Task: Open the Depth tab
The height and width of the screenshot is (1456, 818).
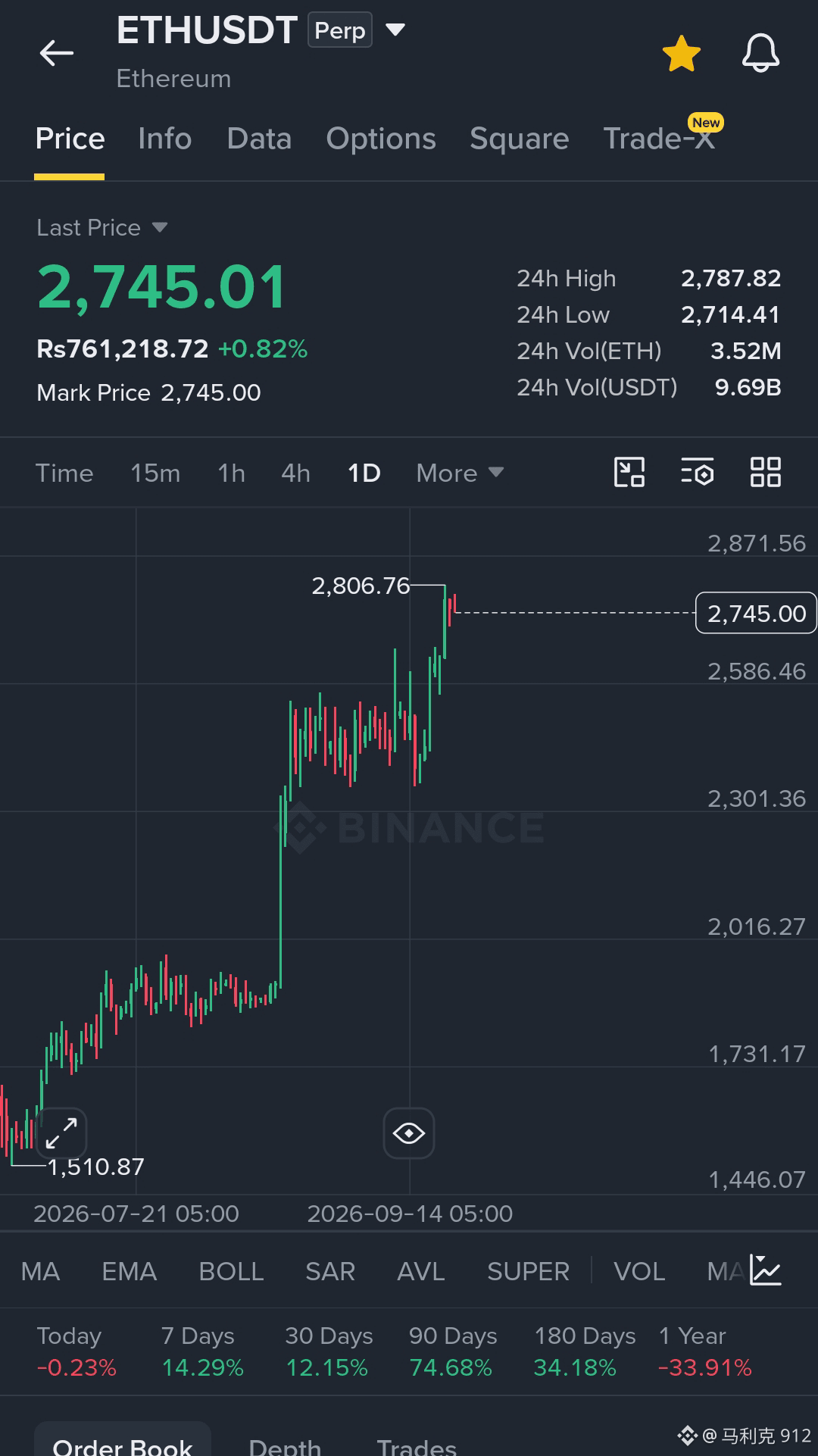Action: 285,1445
